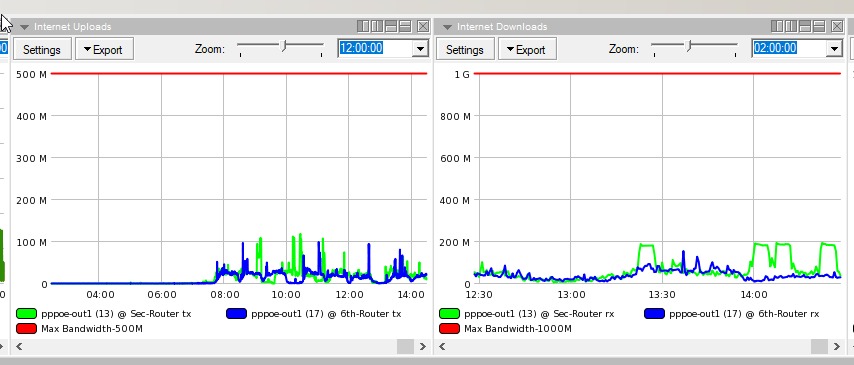Select legend text 'pppoe-out1 (13) @ Sec-Router rx'
Viewport: 854px width, 365px height.
(539, 314)
